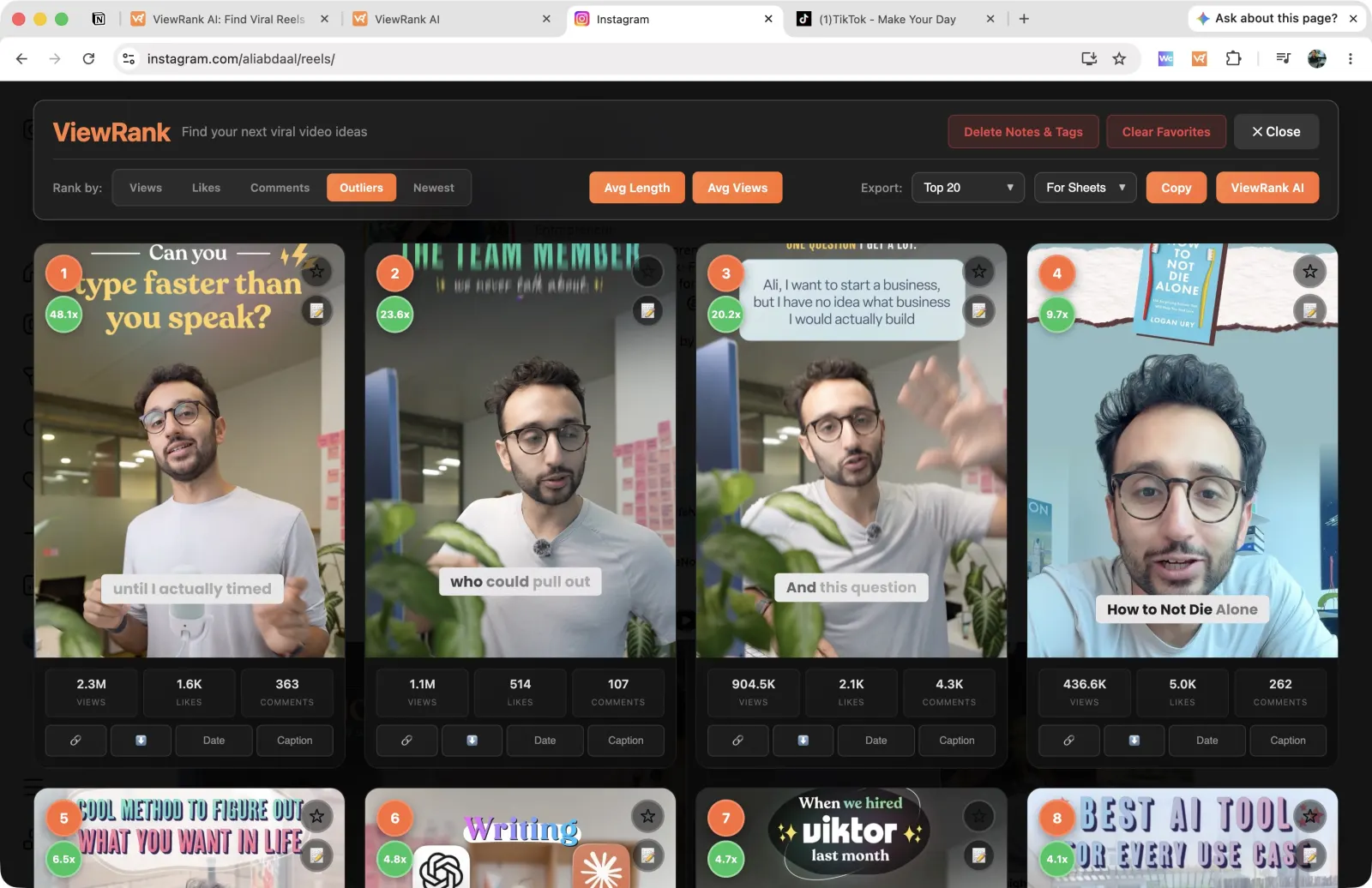Rank reels by Comments
The image size is (1372, 888).
coord(280,188)
